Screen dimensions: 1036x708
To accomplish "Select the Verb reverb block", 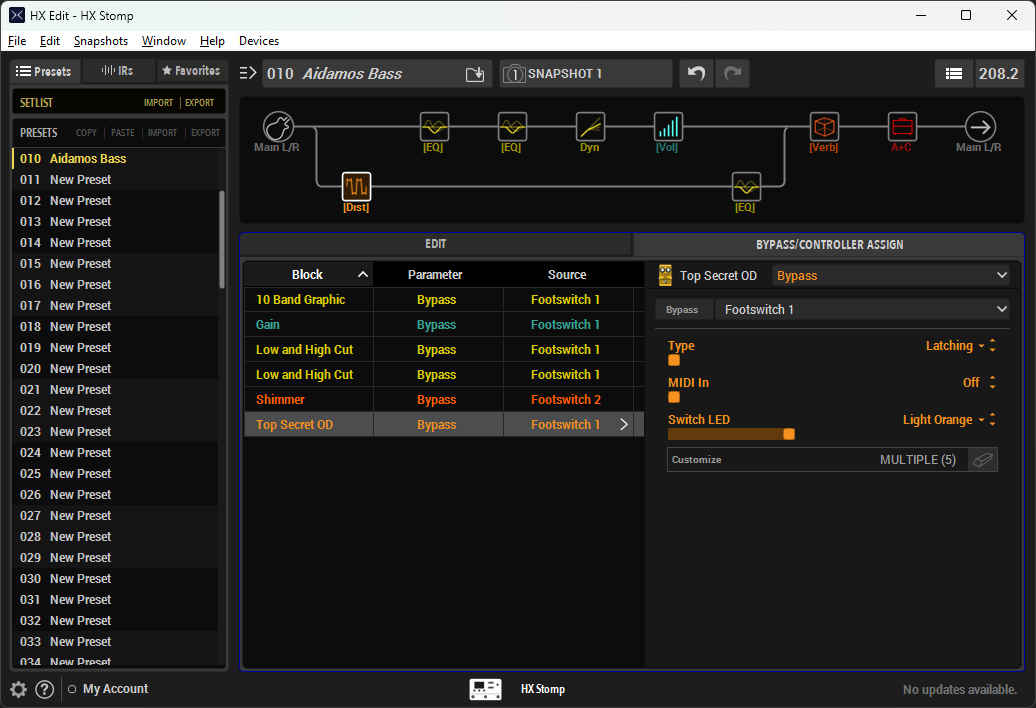I will coord(824,127).
